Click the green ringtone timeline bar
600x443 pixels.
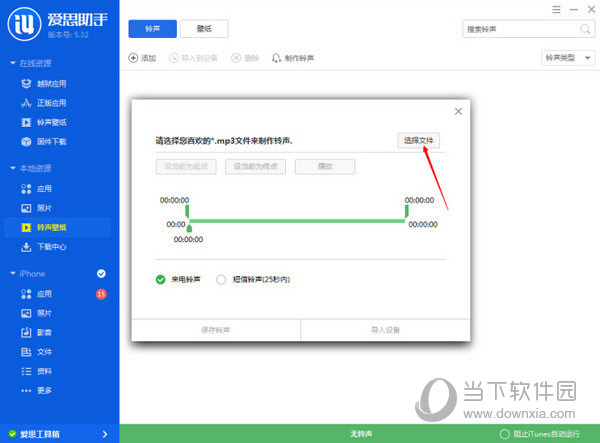pyautogui.click(x=297, y=221)
